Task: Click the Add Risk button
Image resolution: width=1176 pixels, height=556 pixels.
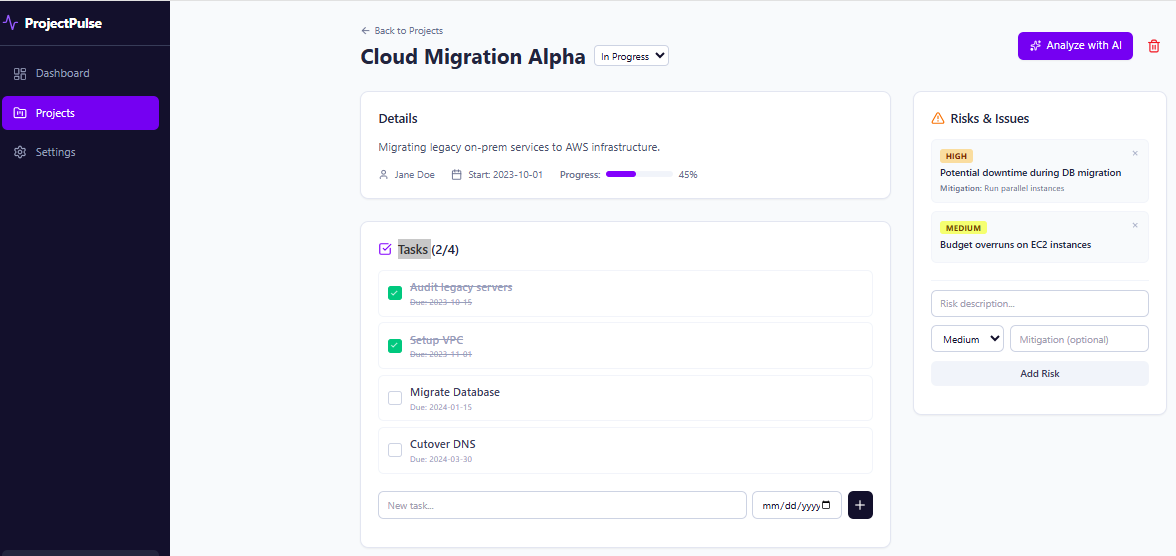Action: click(x=1040, y=374)
